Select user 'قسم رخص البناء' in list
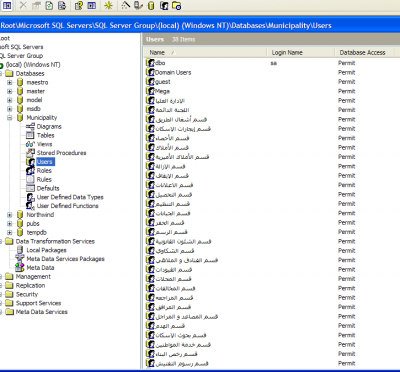400x372 pixels. 176,354
